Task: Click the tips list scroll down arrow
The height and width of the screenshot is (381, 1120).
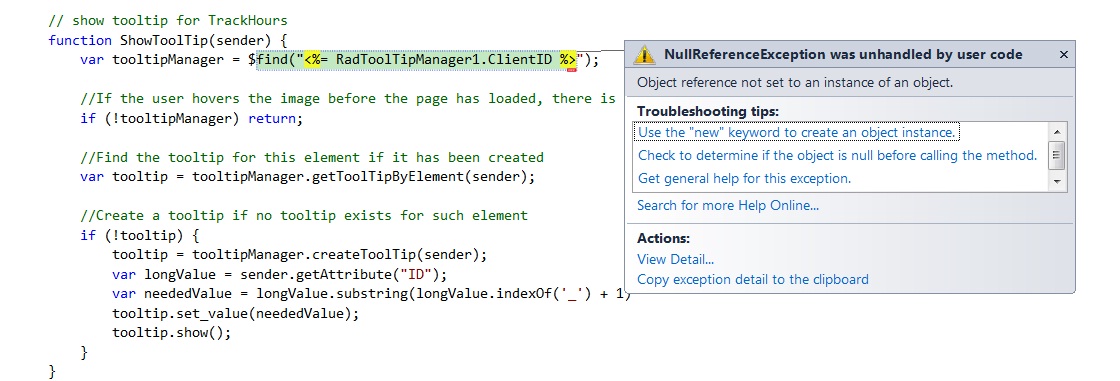Action: [1057, 182]
